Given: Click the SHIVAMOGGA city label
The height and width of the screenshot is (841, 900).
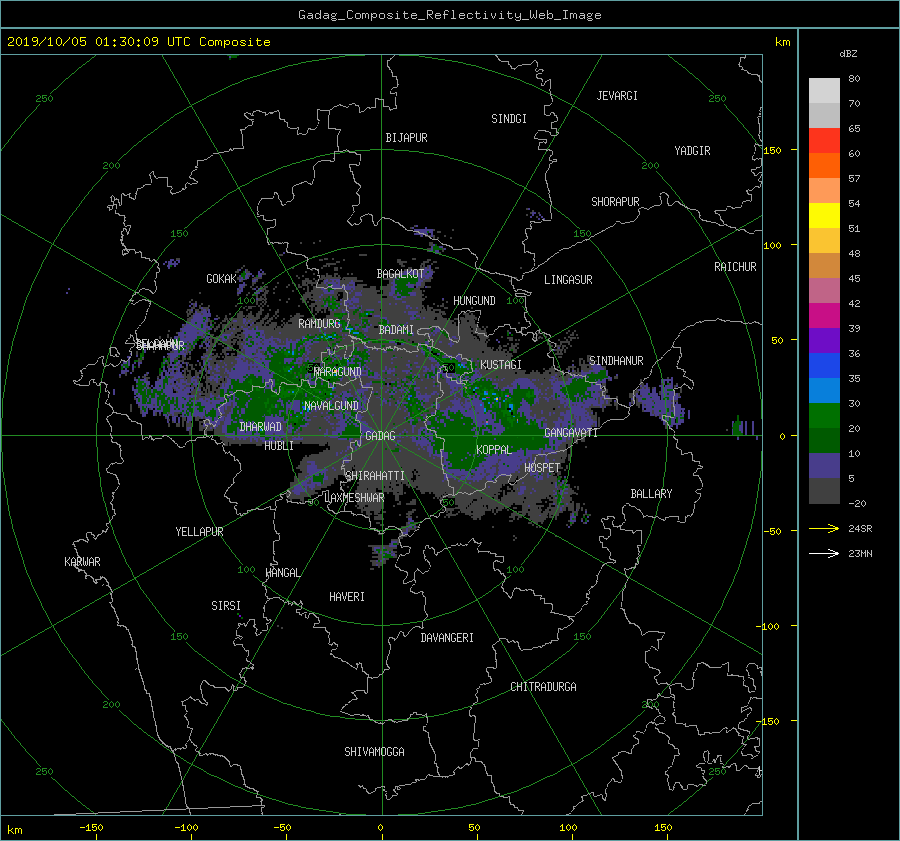Looking at the screenshot, I should point(374,752).
